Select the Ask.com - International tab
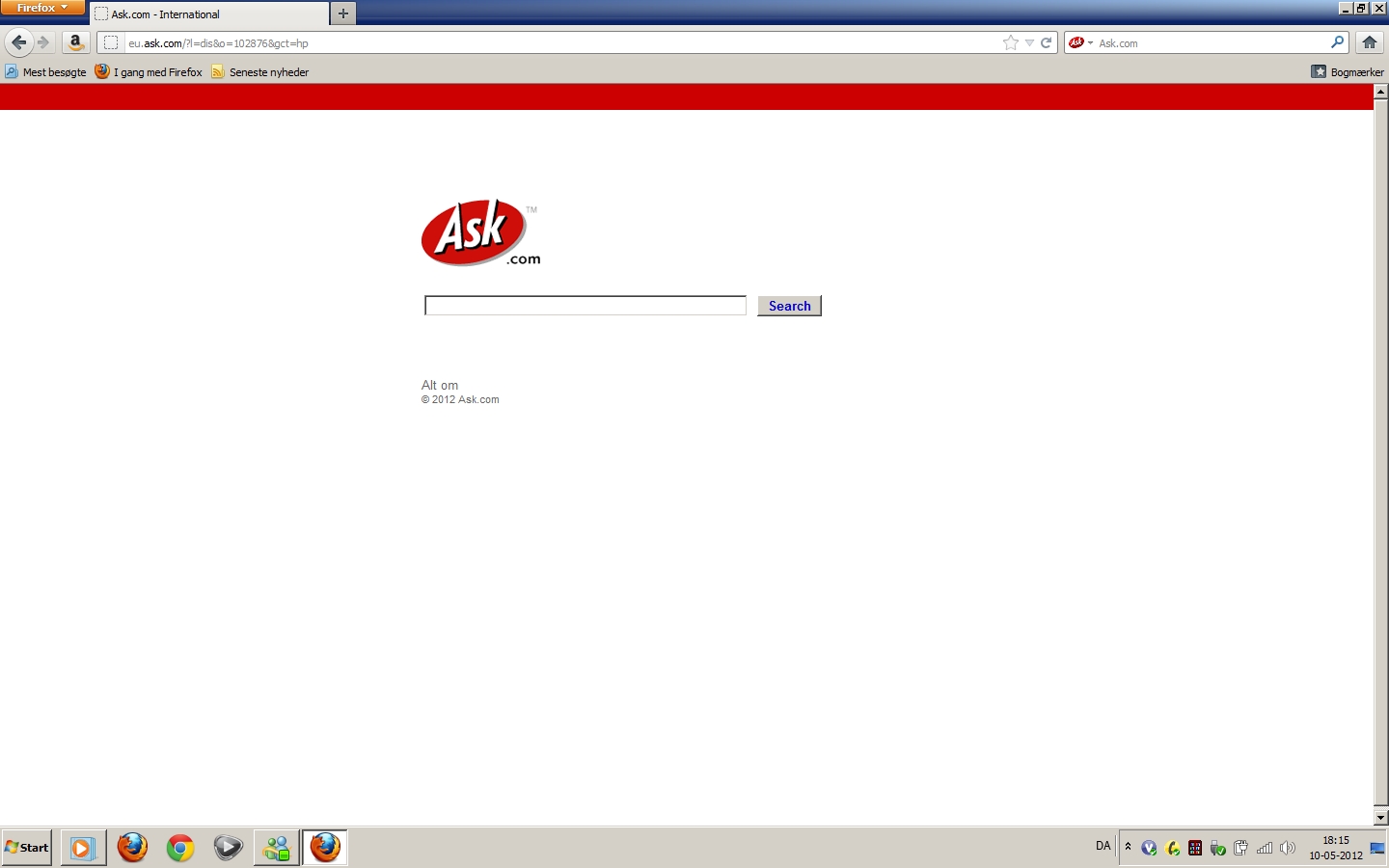Image resolution: width=1389 pixels, height=868 pixels. (x=209, y=14)
